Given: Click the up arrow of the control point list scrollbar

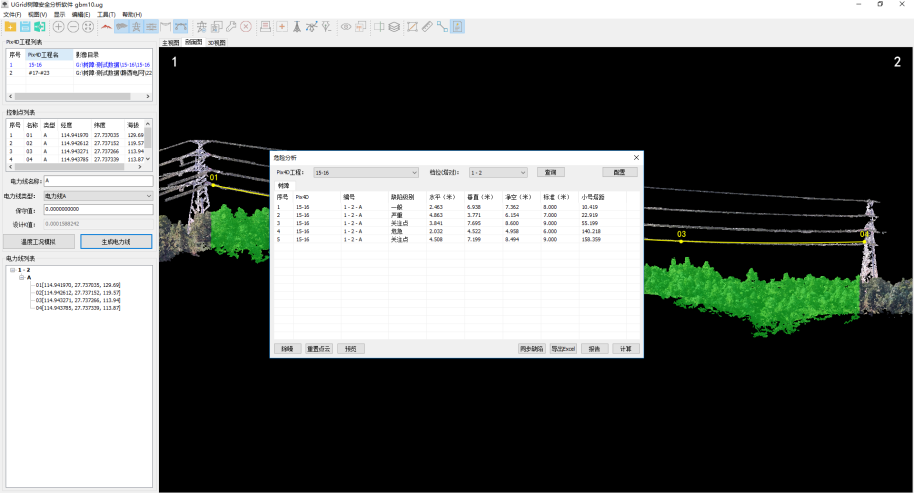Looking at the screenshot, I should click(x=148, y=124).
